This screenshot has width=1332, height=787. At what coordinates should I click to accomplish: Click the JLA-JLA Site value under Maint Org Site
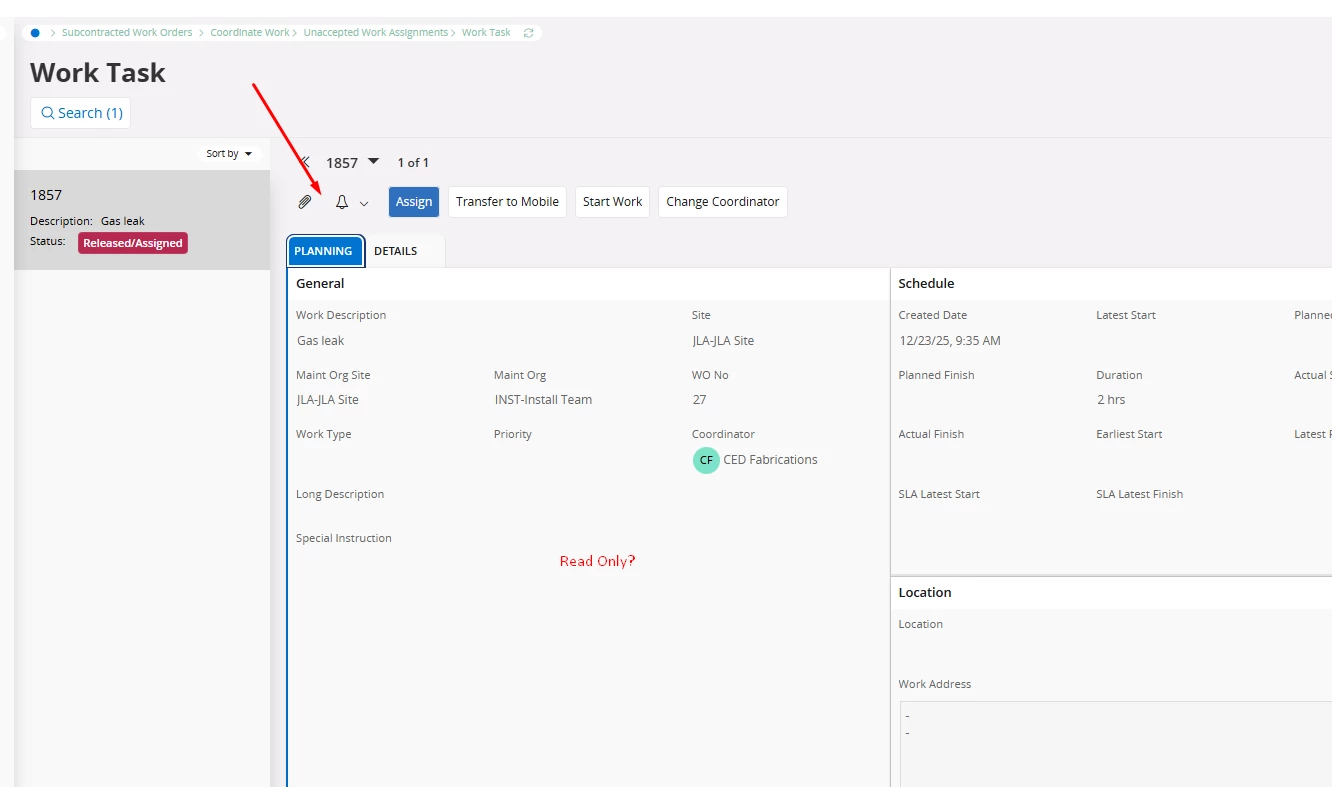327,400
